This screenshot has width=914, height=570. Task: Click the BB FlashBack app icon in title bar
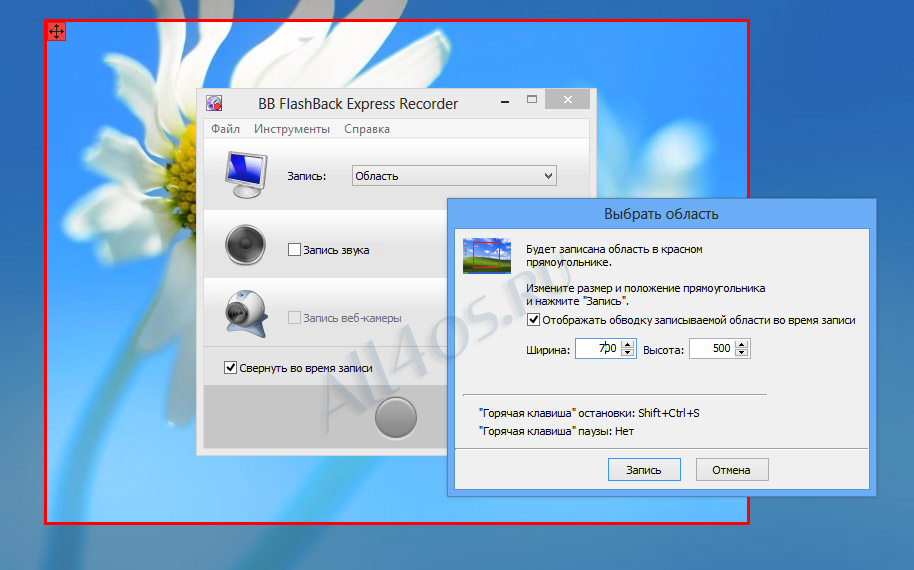coord(215,104)
